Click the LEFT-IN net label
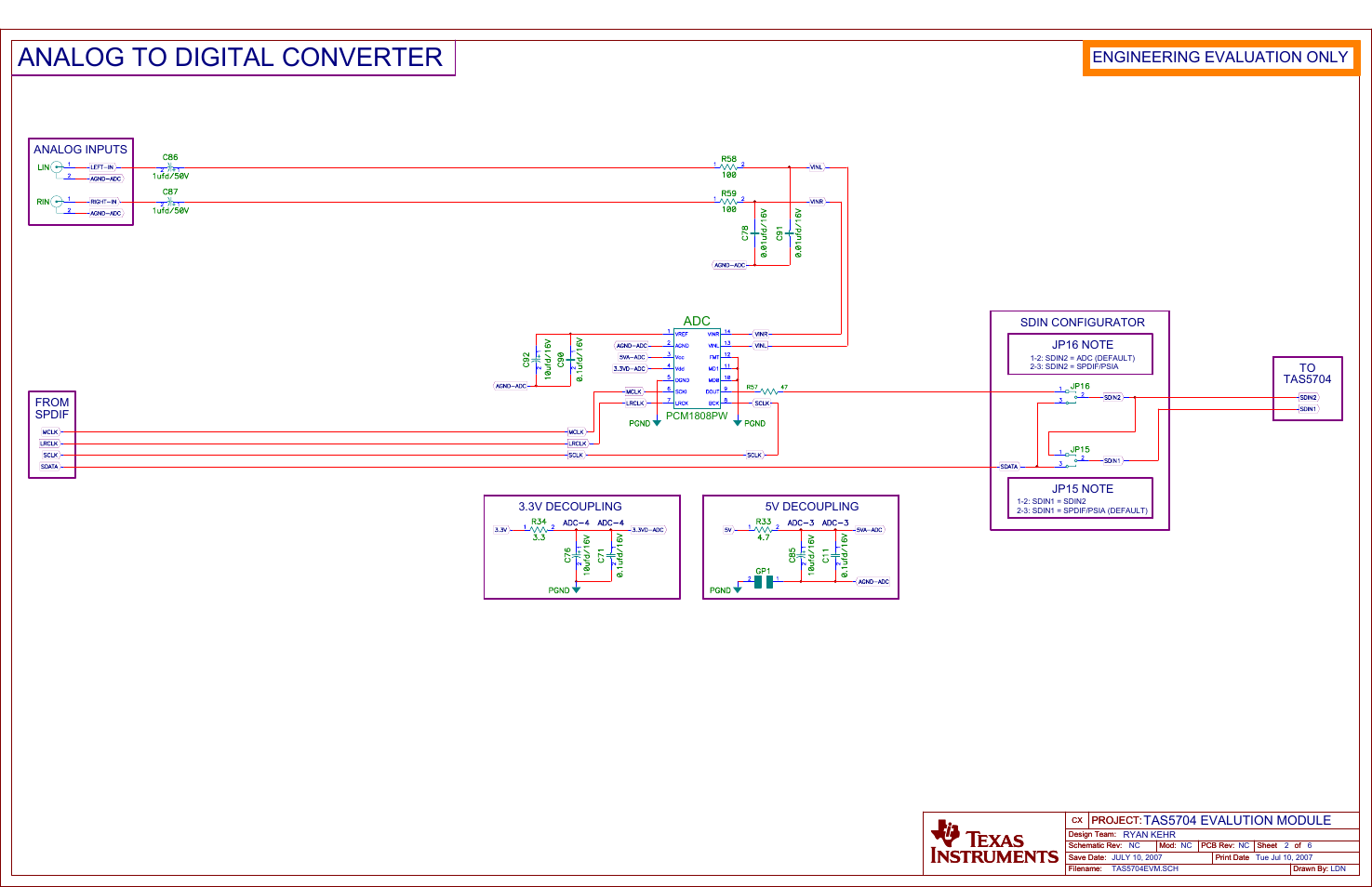 pyautogui.click(x=102, y=167)
